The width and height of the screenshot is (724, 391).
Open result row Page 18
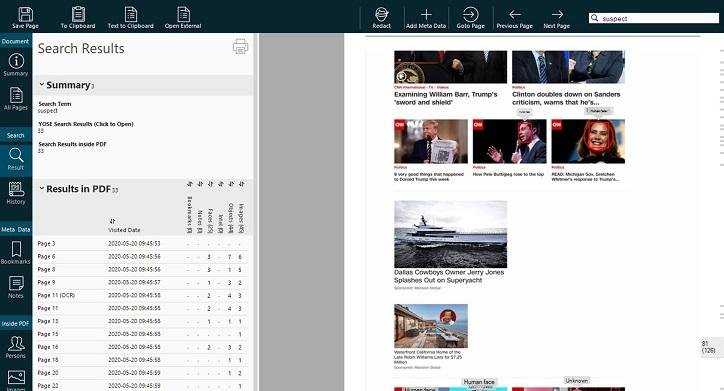click(142, 360)
